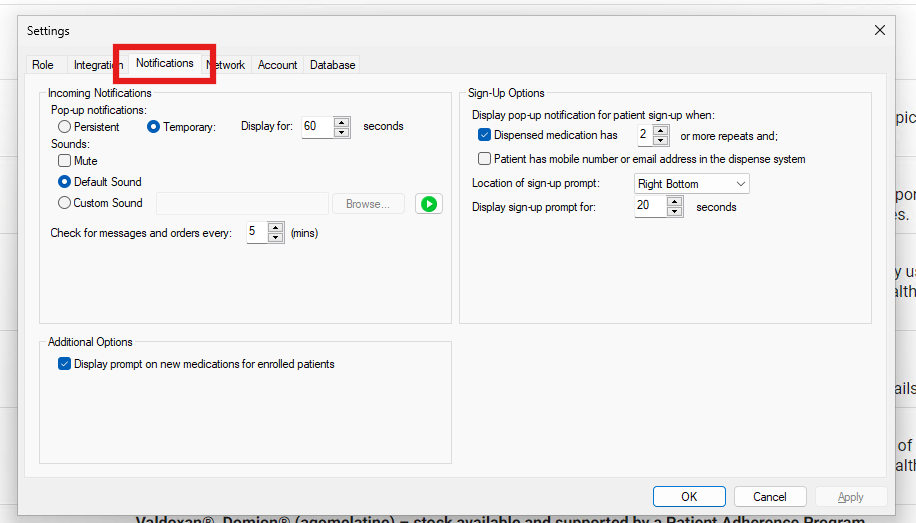Choose the Custom Sound option

point(100,203)
